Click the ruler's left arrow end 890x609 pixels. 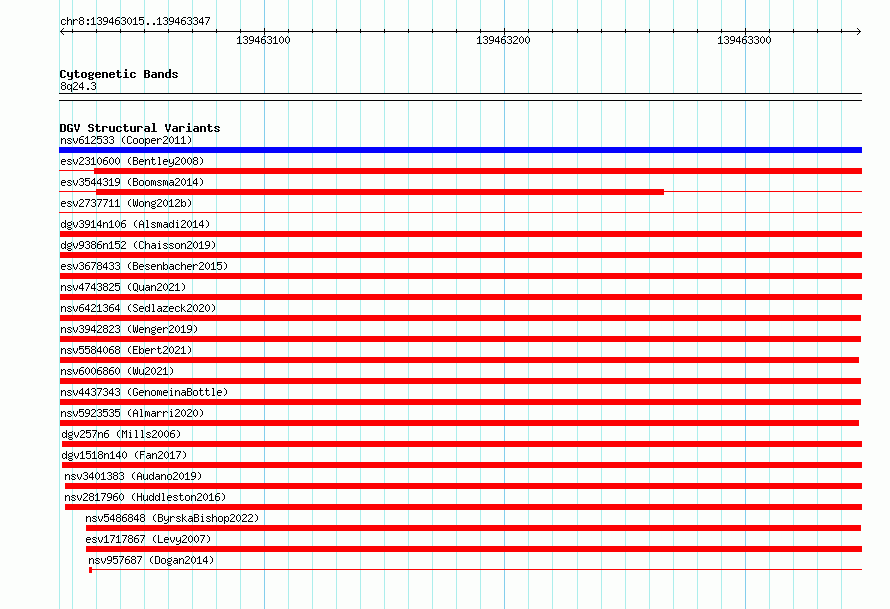point(62,31)
